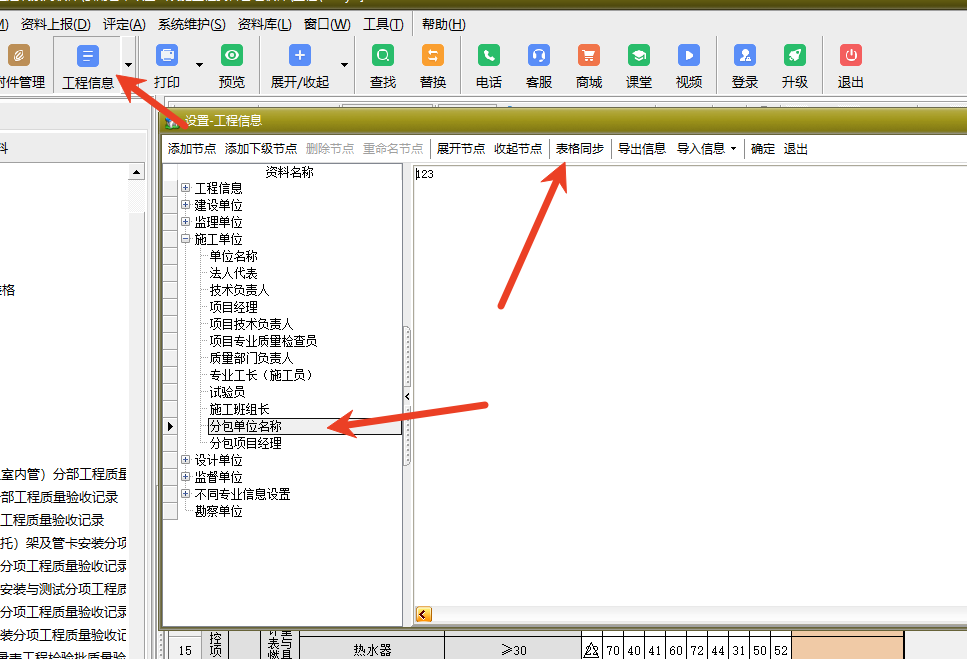Click 确定 in the dialog toolbar
This screenshot has width=967, height=659.
[x=763, y=149]
